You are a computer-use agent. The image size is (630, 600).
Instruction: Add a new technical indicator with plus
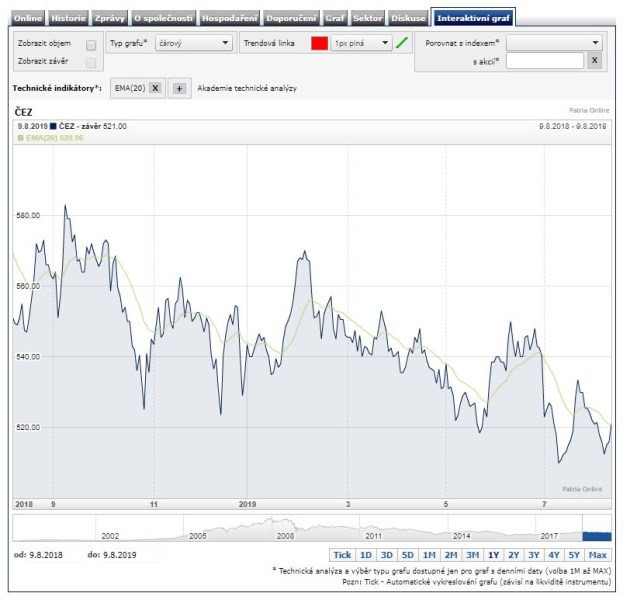[180, 88]
